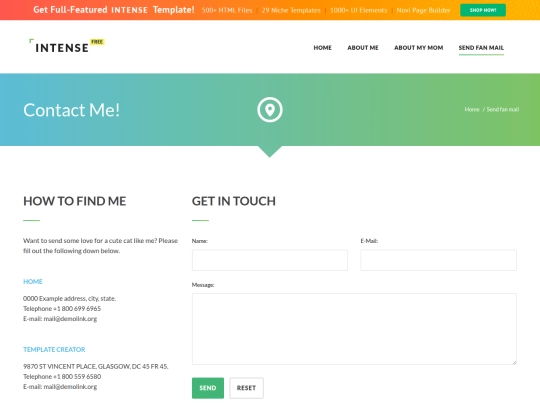Click the 'HOW TO FIND ME' heading
This screenshot has height=405, width=540.
(75, 201)
